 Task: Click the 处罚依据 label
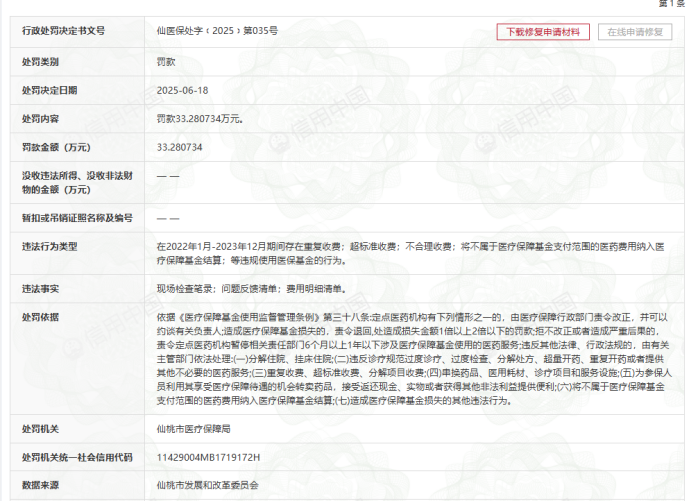(x=41, y=317)
